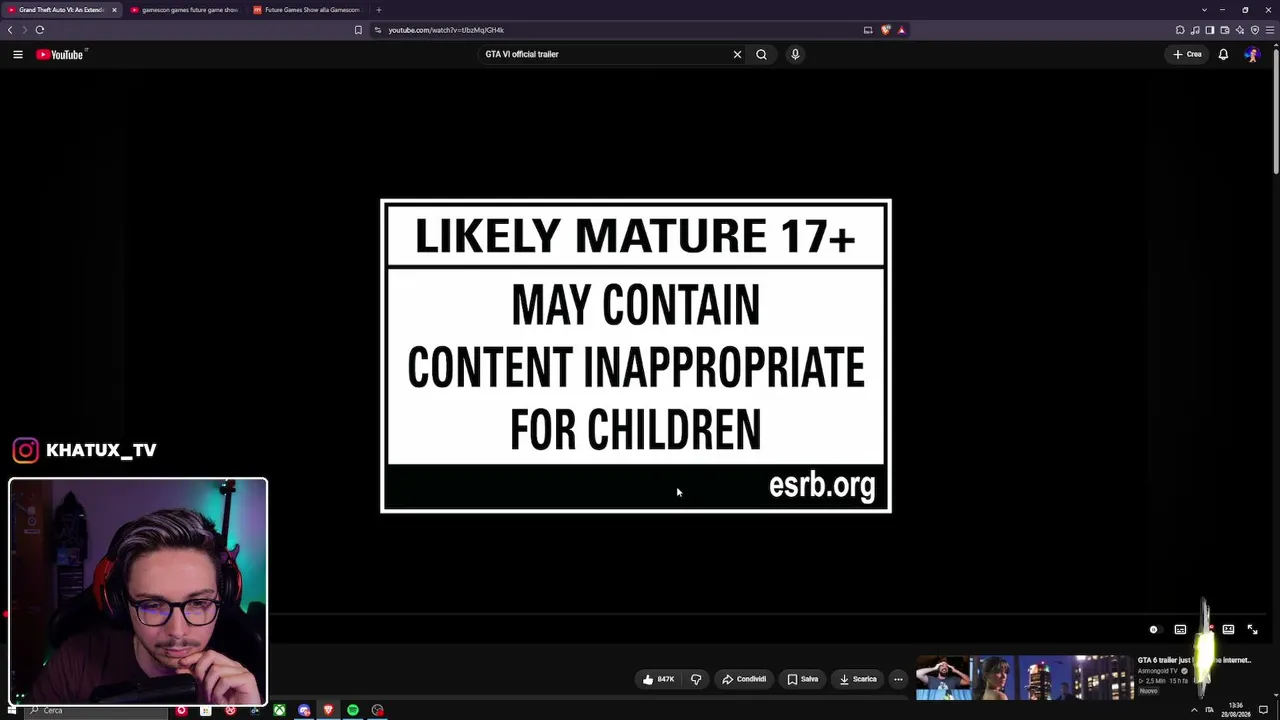This screenshot has height=720, width=1280.
Task: Click the Scarica download button
Action: click(x=858, y=679)
